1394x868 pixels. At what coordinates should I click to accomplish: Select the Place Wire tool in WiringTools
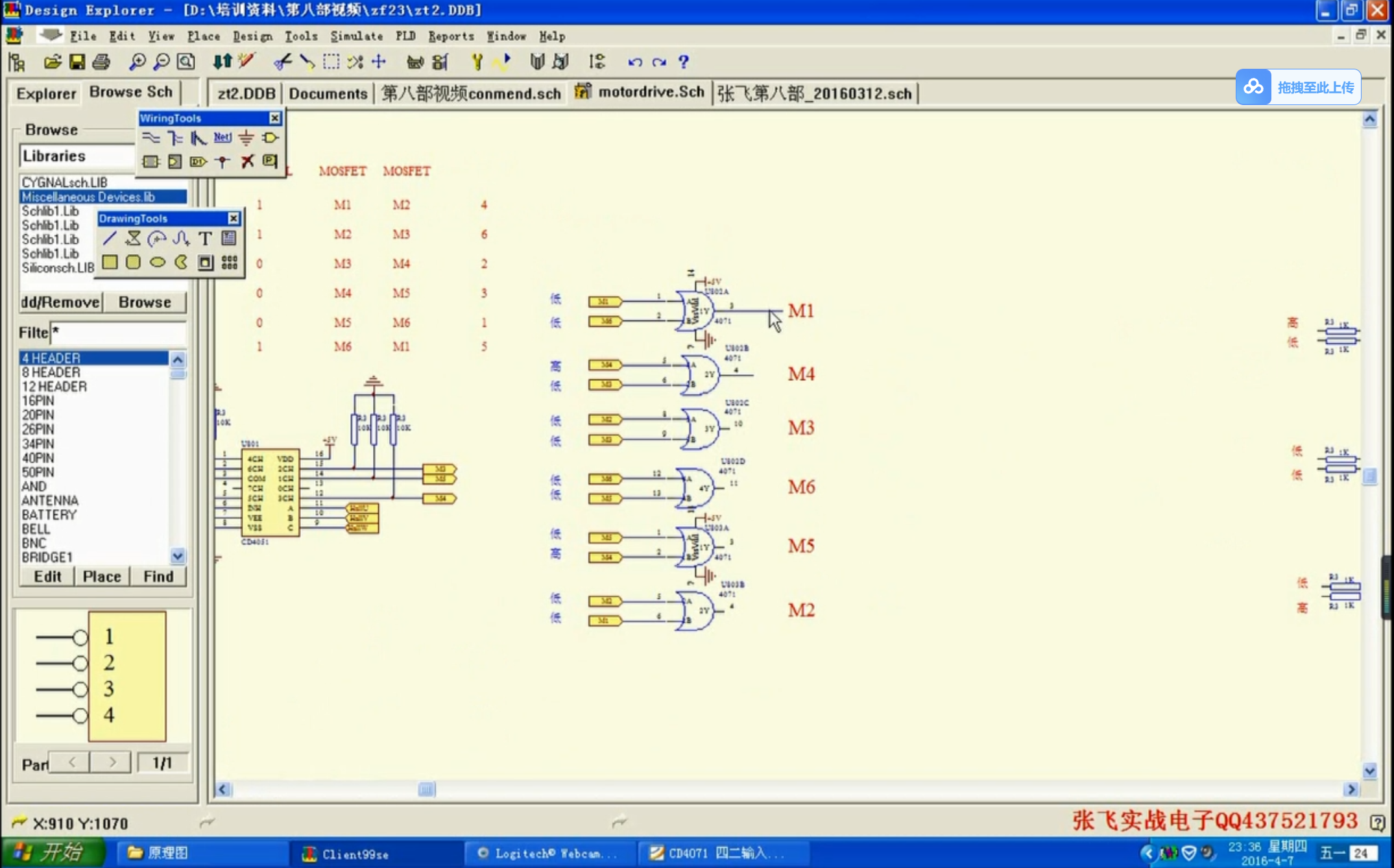pyautogui.click(x=150, y=138)
